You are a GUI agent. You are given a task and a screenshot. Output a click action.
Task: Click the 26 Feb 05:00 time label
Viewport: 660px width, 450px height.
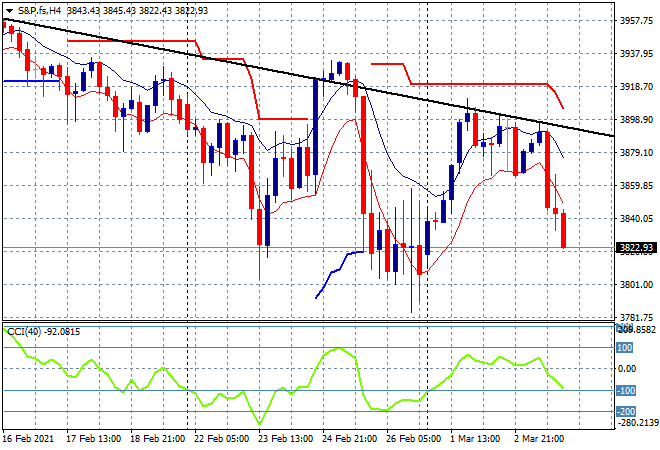(x=413, y=439)
